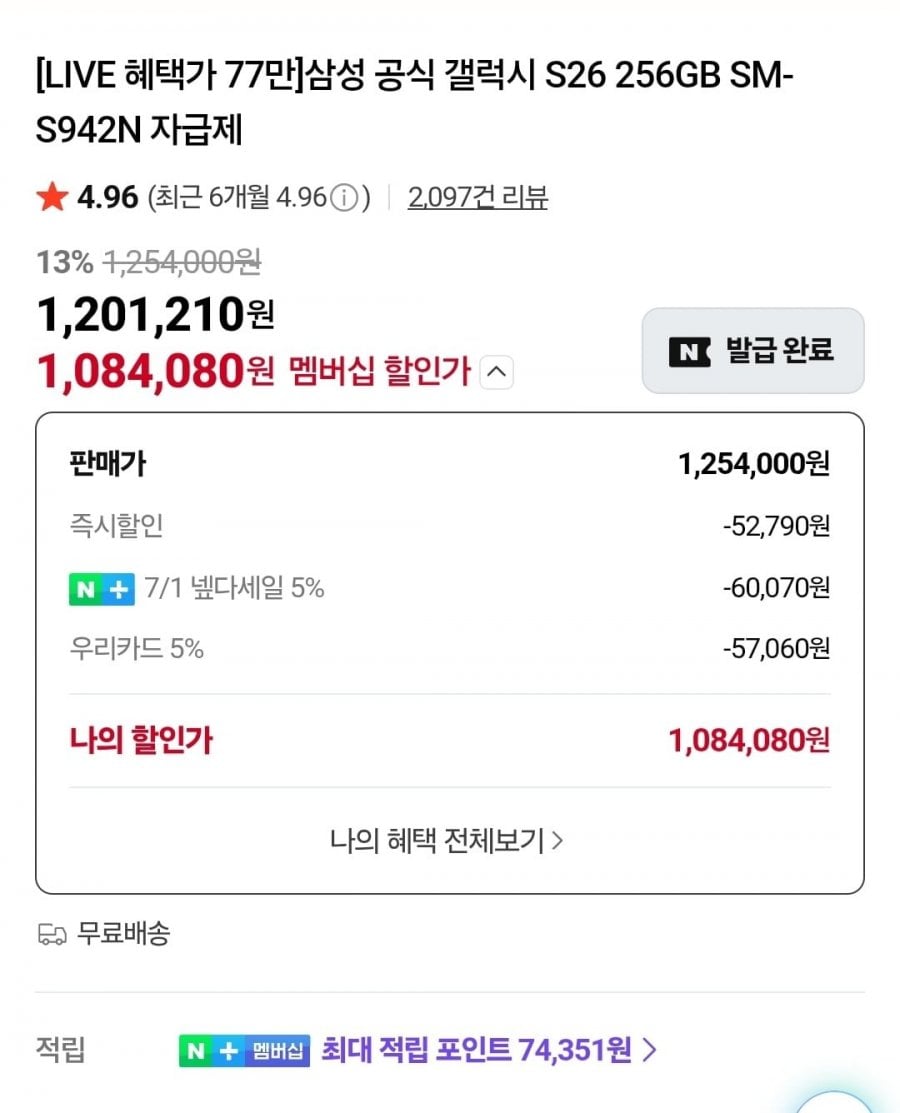Click the N+ badge beside 넾다세일 5%
Screen dimensions: 900x1113
[101, 588]
